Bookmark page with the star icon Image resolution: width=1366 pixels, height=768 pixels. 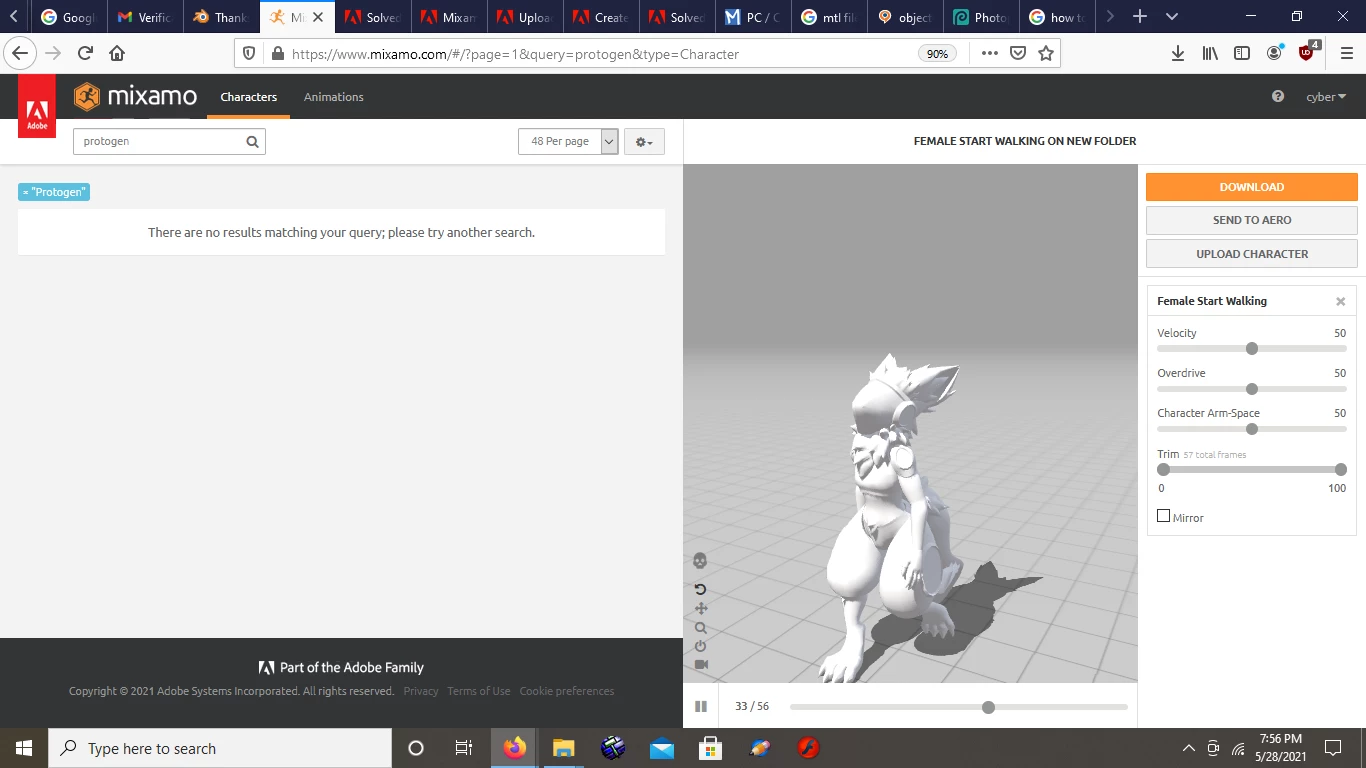[1046, 54]
